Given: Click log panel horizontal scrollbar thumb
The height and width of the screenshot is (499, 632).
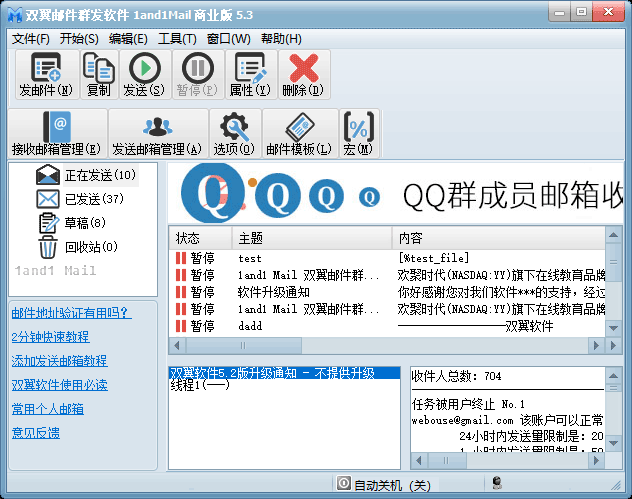Looking at the screenshot, I should 446,460.
